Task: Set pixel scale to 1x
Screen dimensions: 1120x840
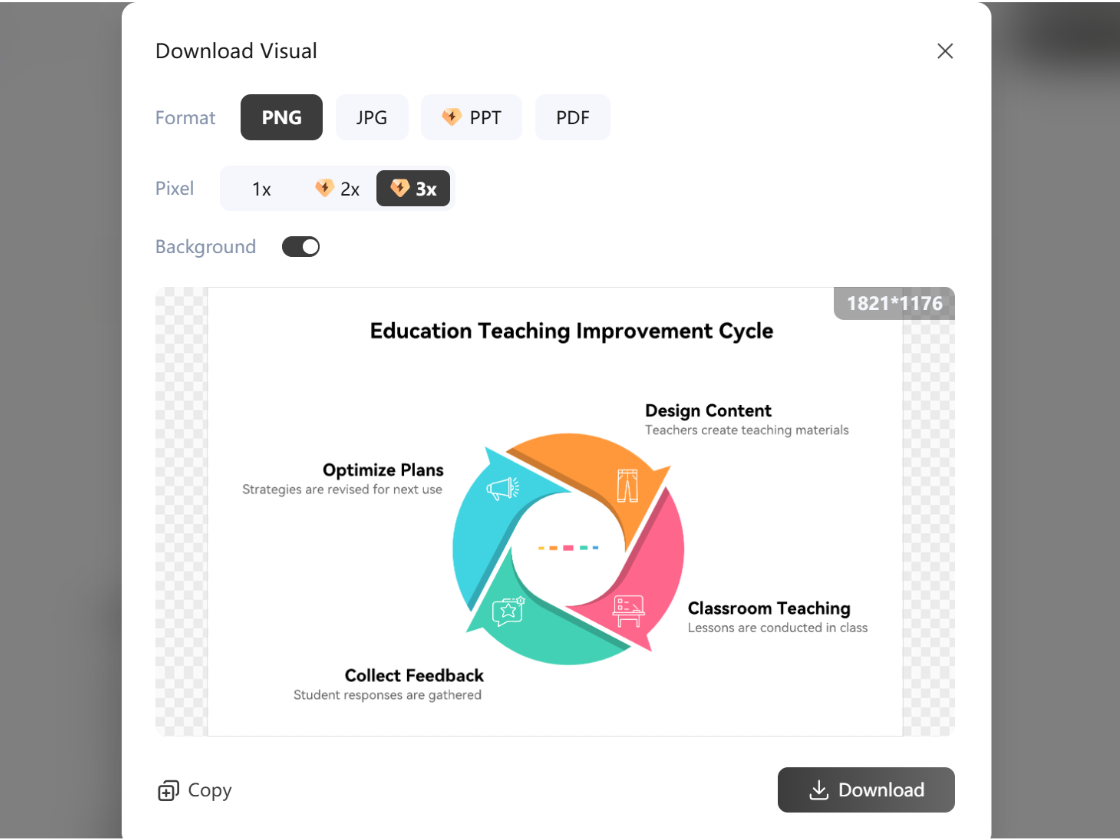Action: 261,188
